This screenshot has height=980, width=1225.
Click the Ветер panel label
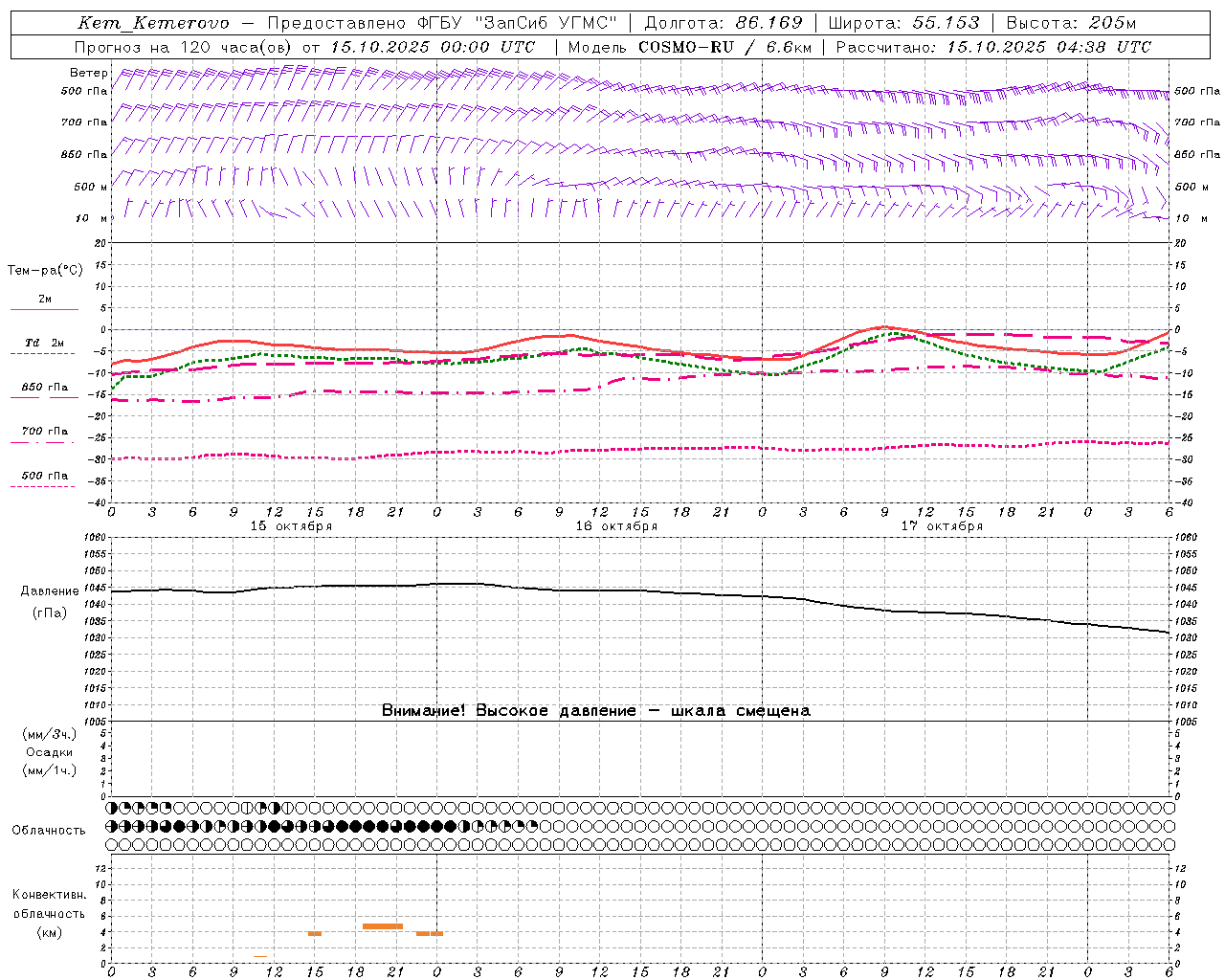click(89, 73)
